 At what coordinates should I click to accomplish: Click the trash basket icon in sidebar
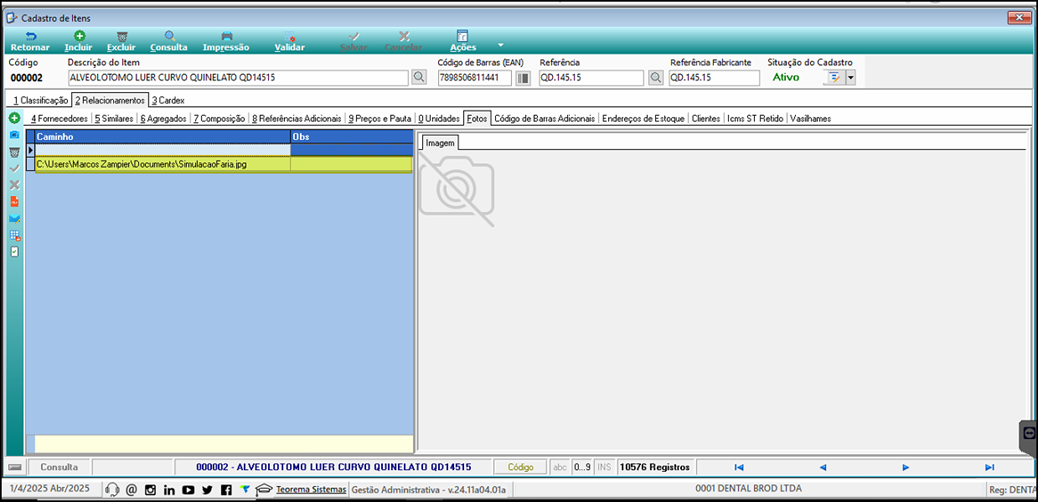tap(14, 152)
